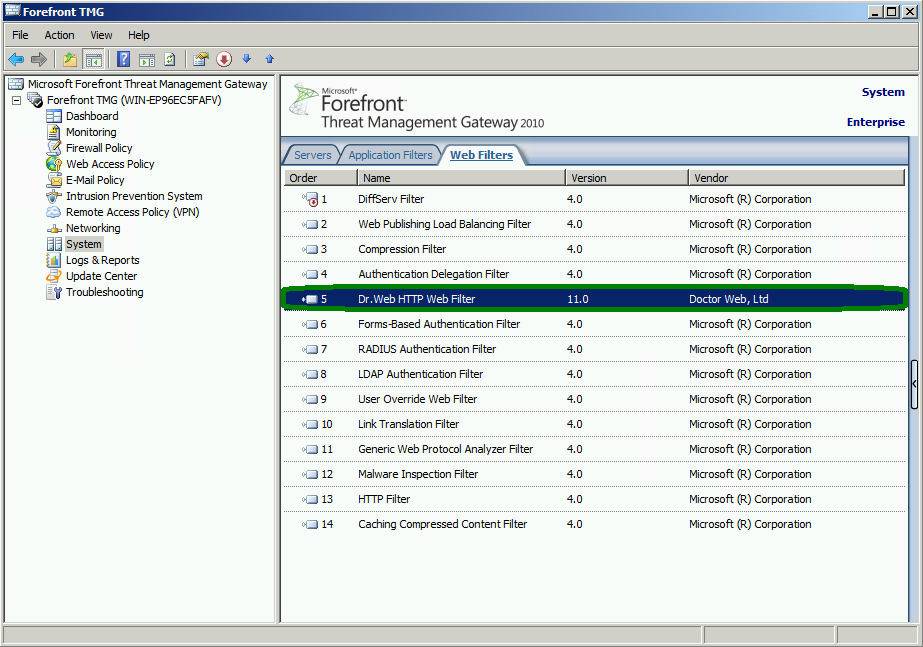Select the Web Filters tab
The image size is (923, 647).
pos(482,155)
